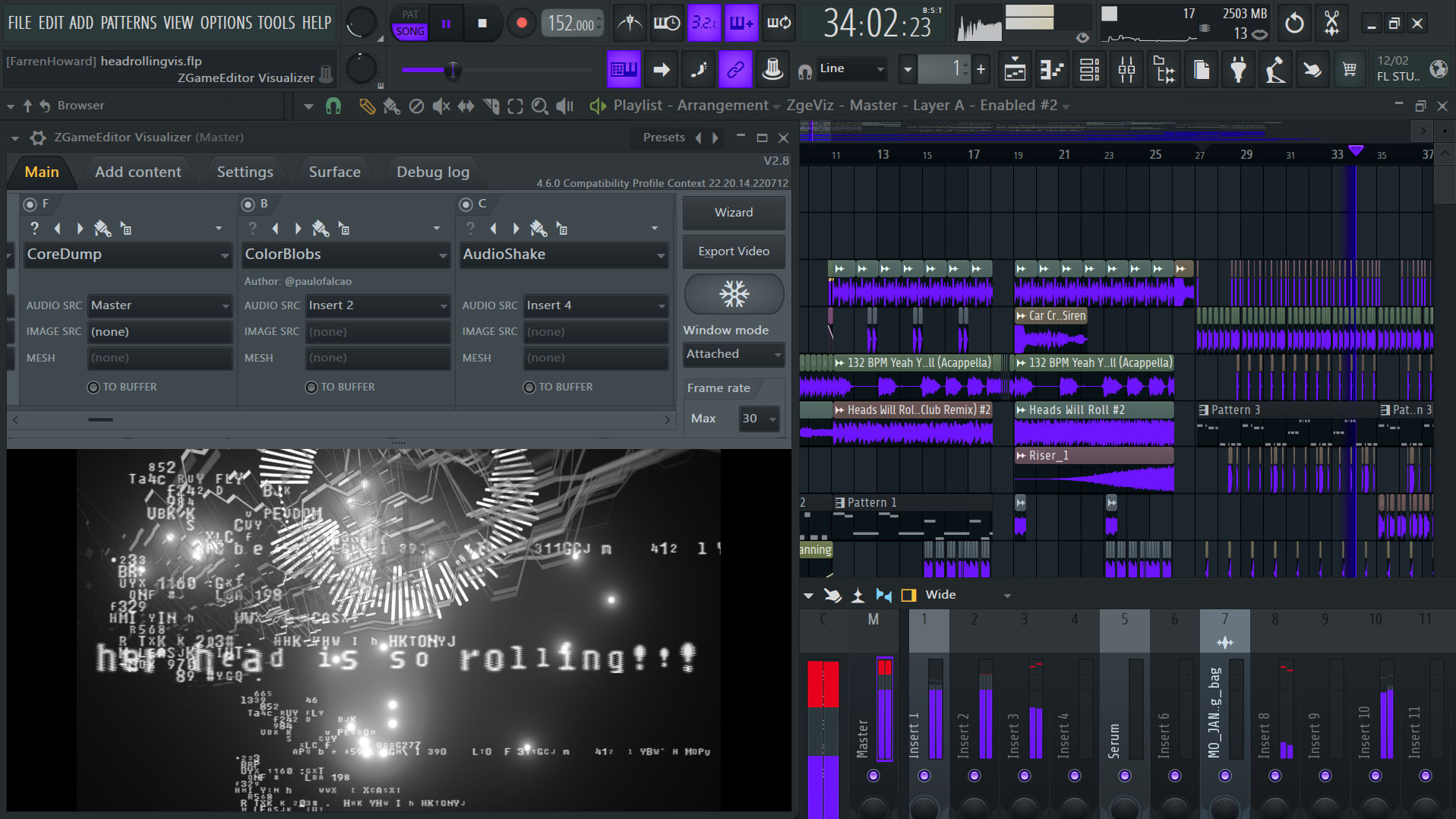Switch to Debug log tab
The image size is (1456, 819).
pos(433,172)
